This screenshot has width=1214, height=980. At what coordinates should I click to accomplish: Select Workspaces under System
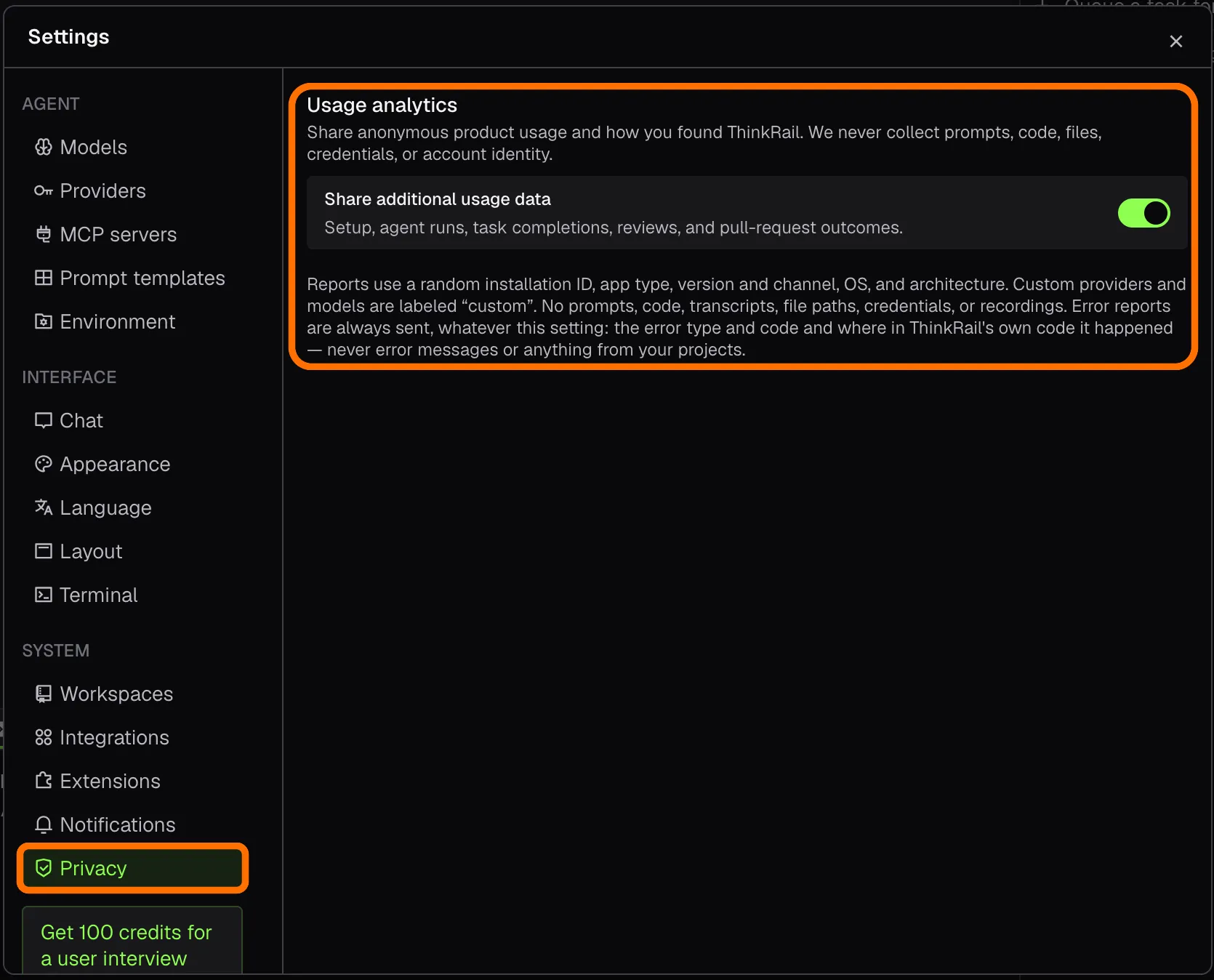[132, 694]
